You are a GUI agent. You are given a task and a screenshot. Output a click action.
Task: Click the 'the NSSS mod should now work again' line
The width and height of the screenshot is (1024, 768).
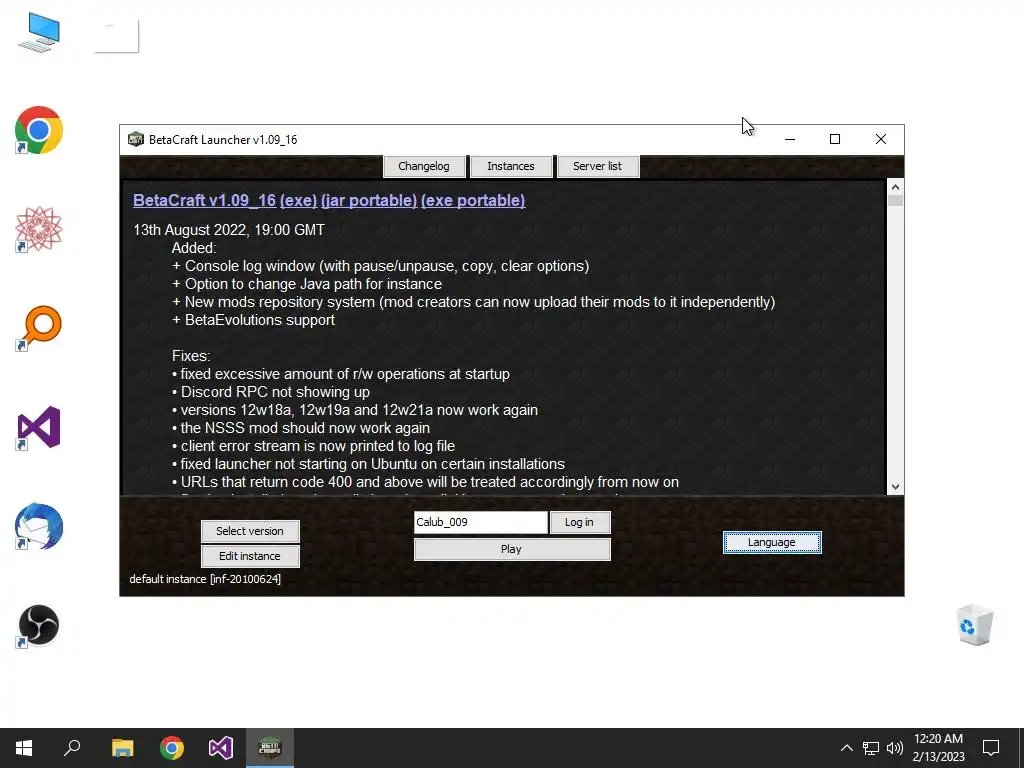pos(301,428)
